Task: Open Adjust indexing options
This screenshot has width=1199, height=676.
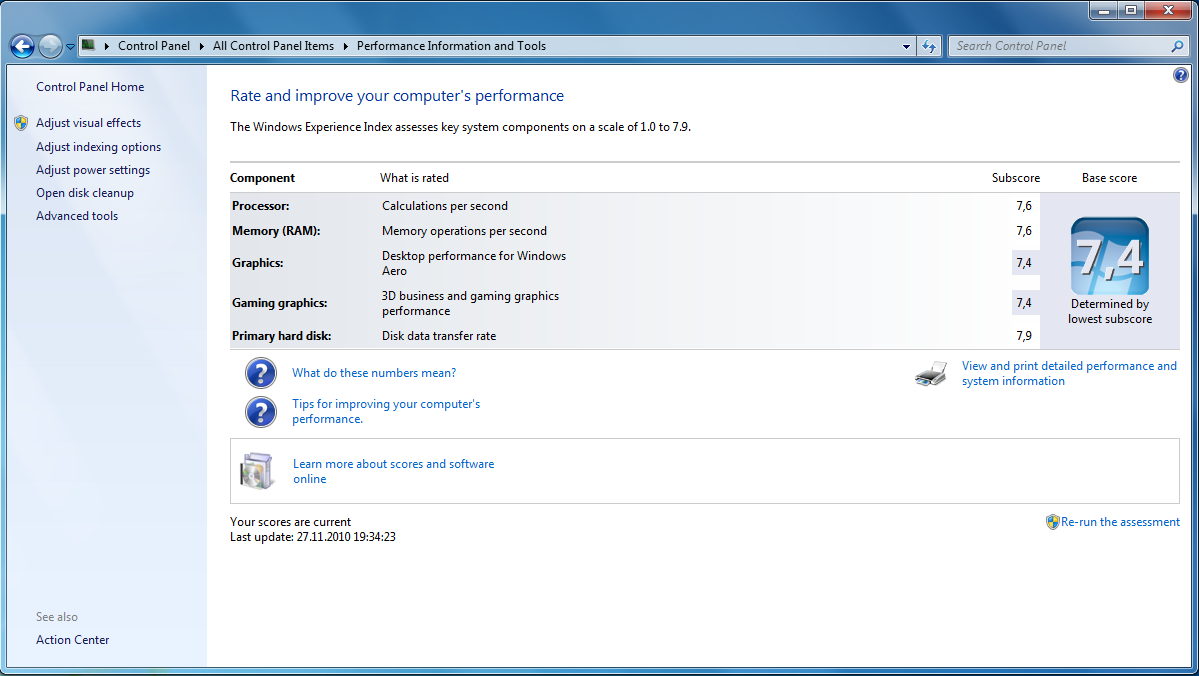Action: point(99,147)
